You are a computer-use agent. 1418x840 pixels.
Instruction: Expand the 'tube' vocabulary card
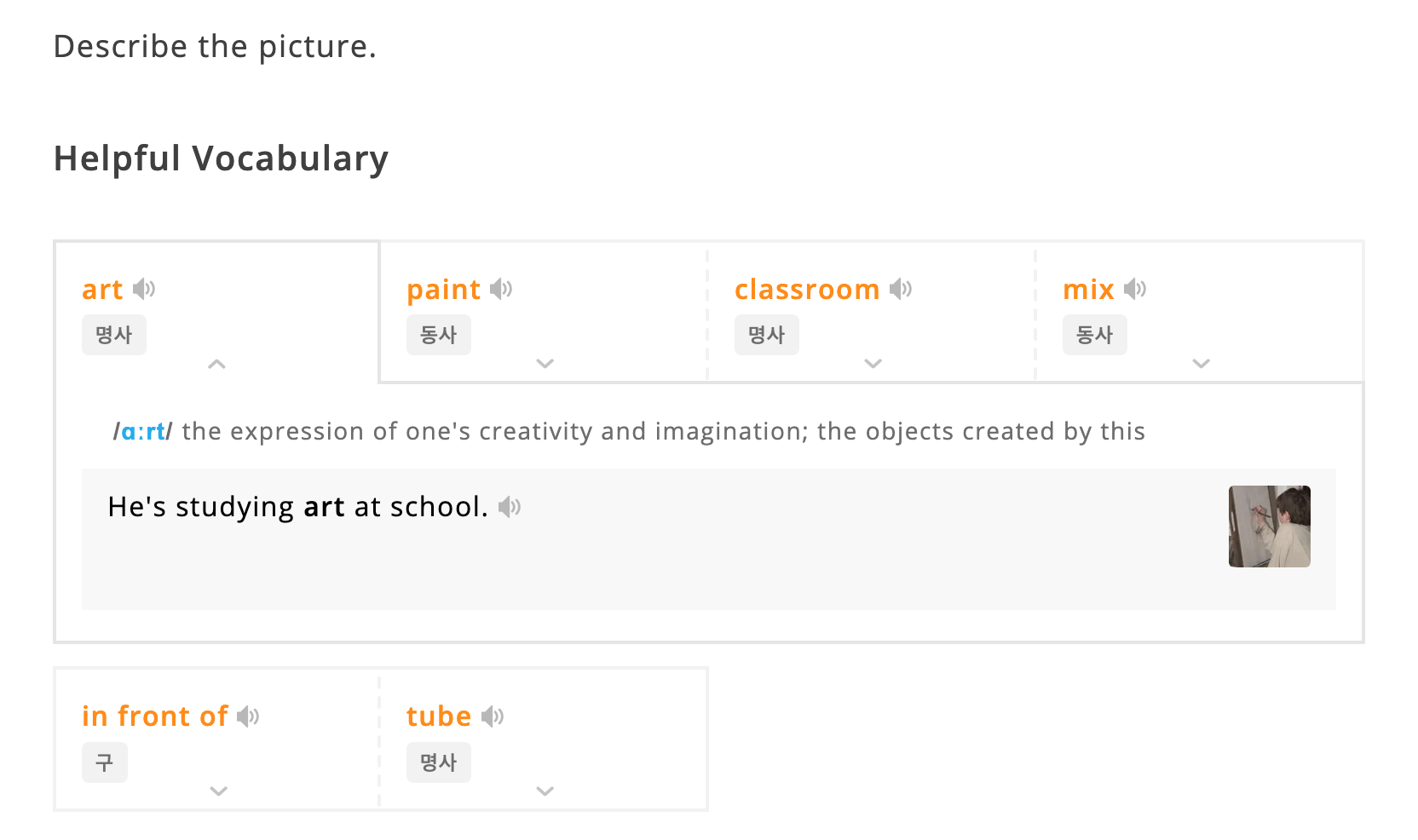[545, 791]
